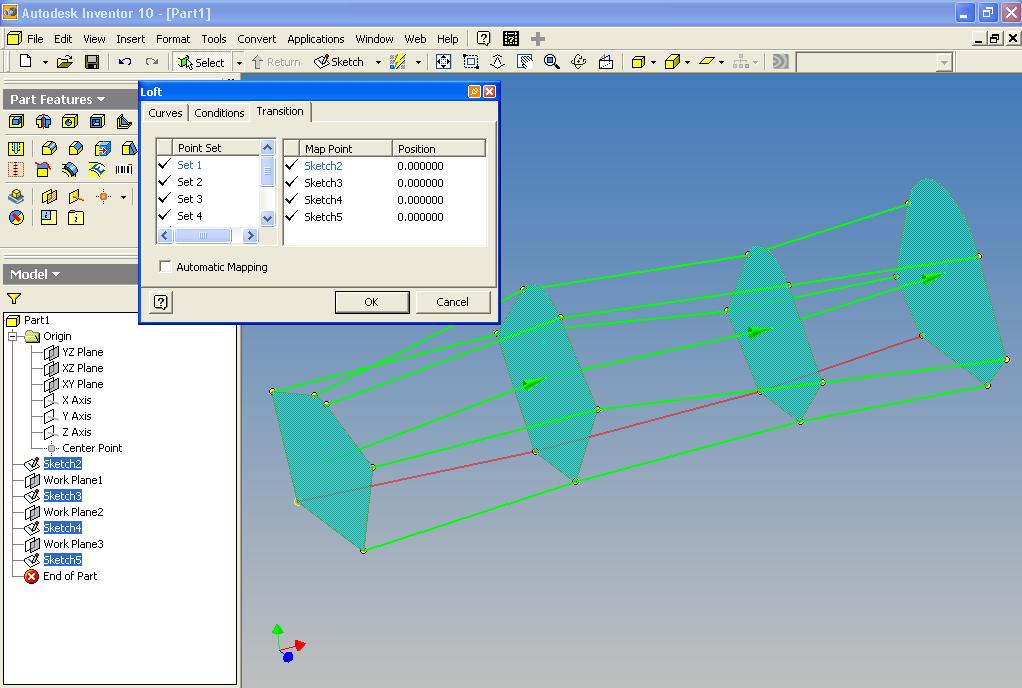This screenshot has width=1022, height=688.
Task: Click the Position column header
Action: pos(439,149)
